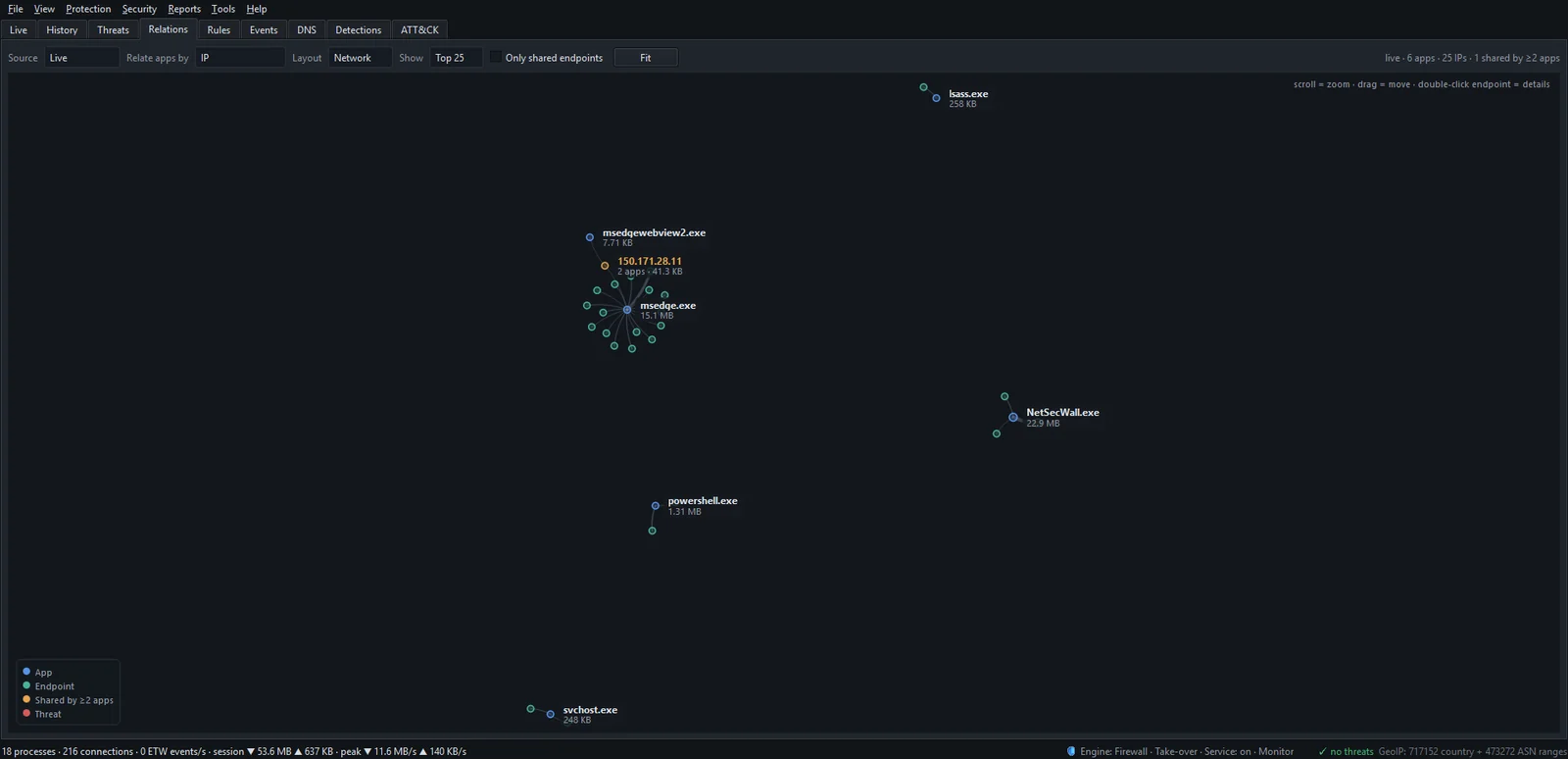Select the endpoint node below NetSecWall.exe
Image resolution: width=1568 pixels, height=759 pixels.
pos(997,433)
